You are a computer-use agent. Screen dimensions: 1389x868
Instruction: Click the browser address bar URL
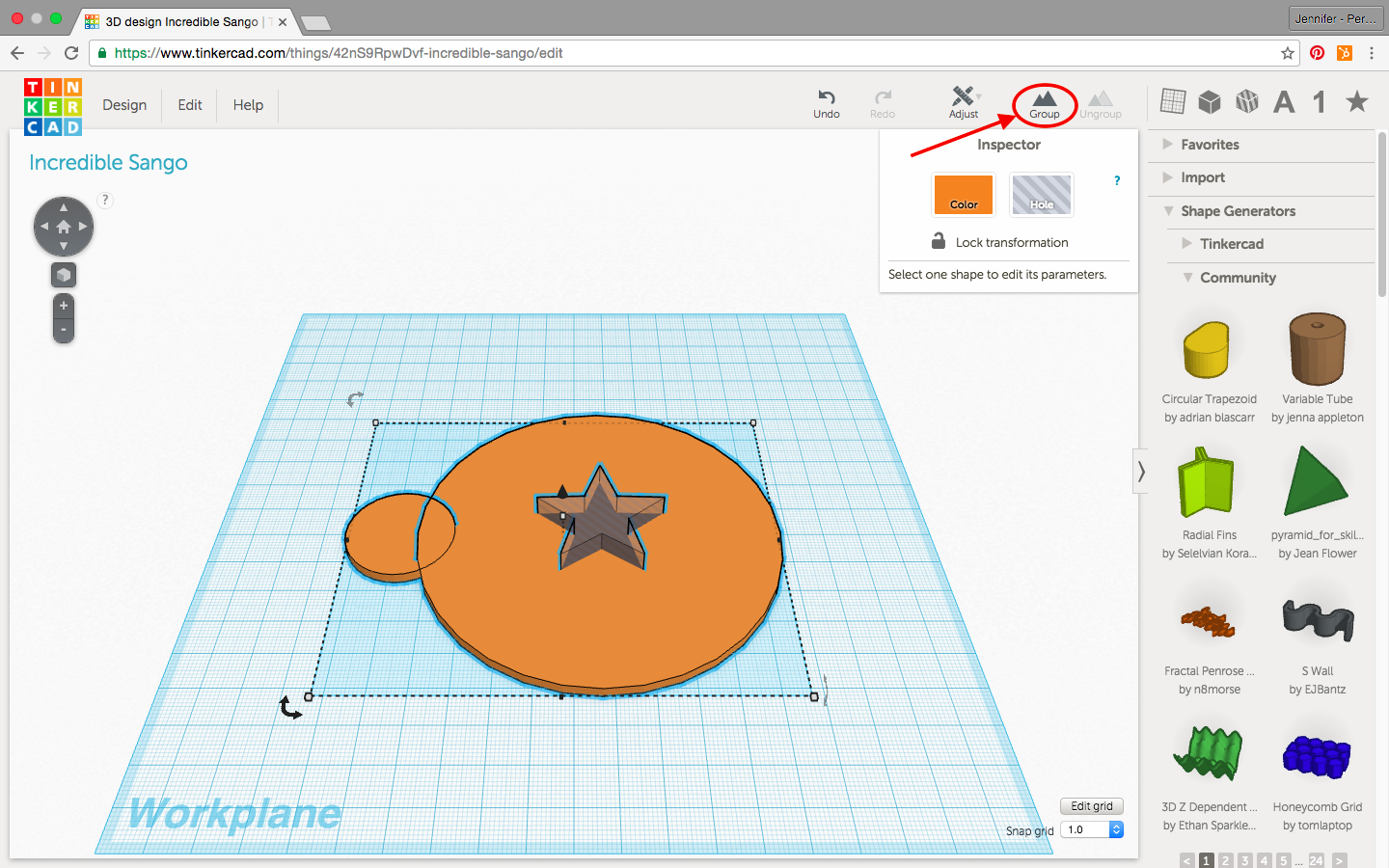(x=339, y=53)
